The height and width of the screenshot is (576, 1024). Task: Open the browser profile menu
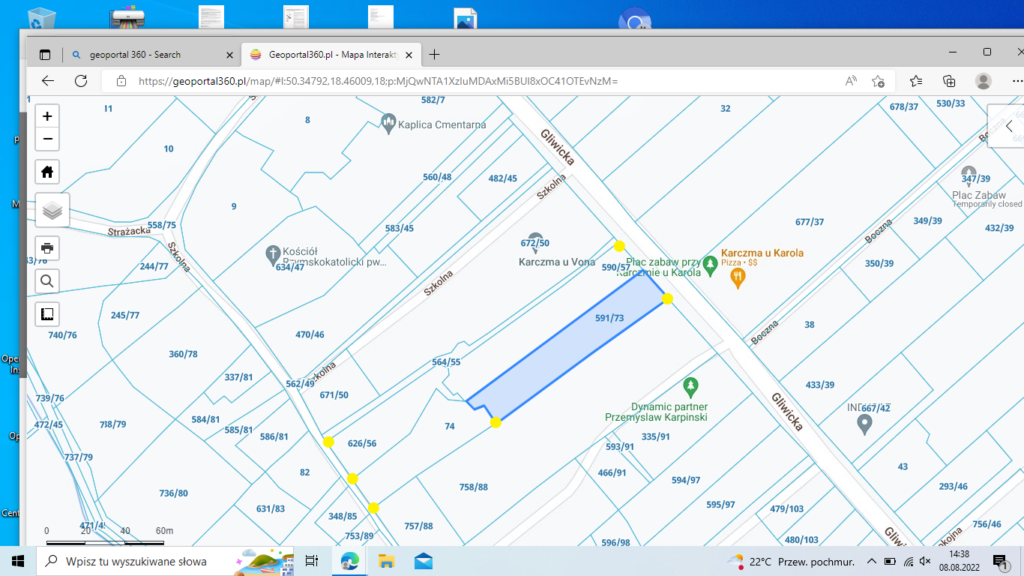tap(983, 81)
